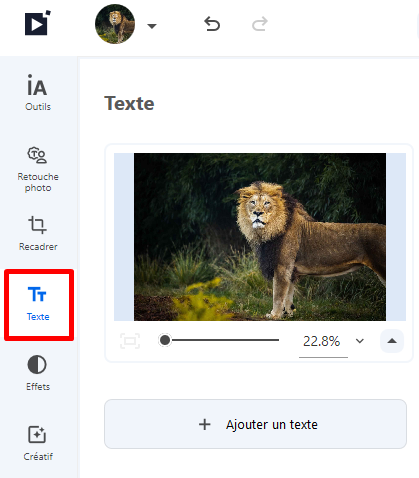Click the plus icon beside Ajouter un texte
Image resolution: width=419 pixels, height=478 pixels.
coord(204,424)
